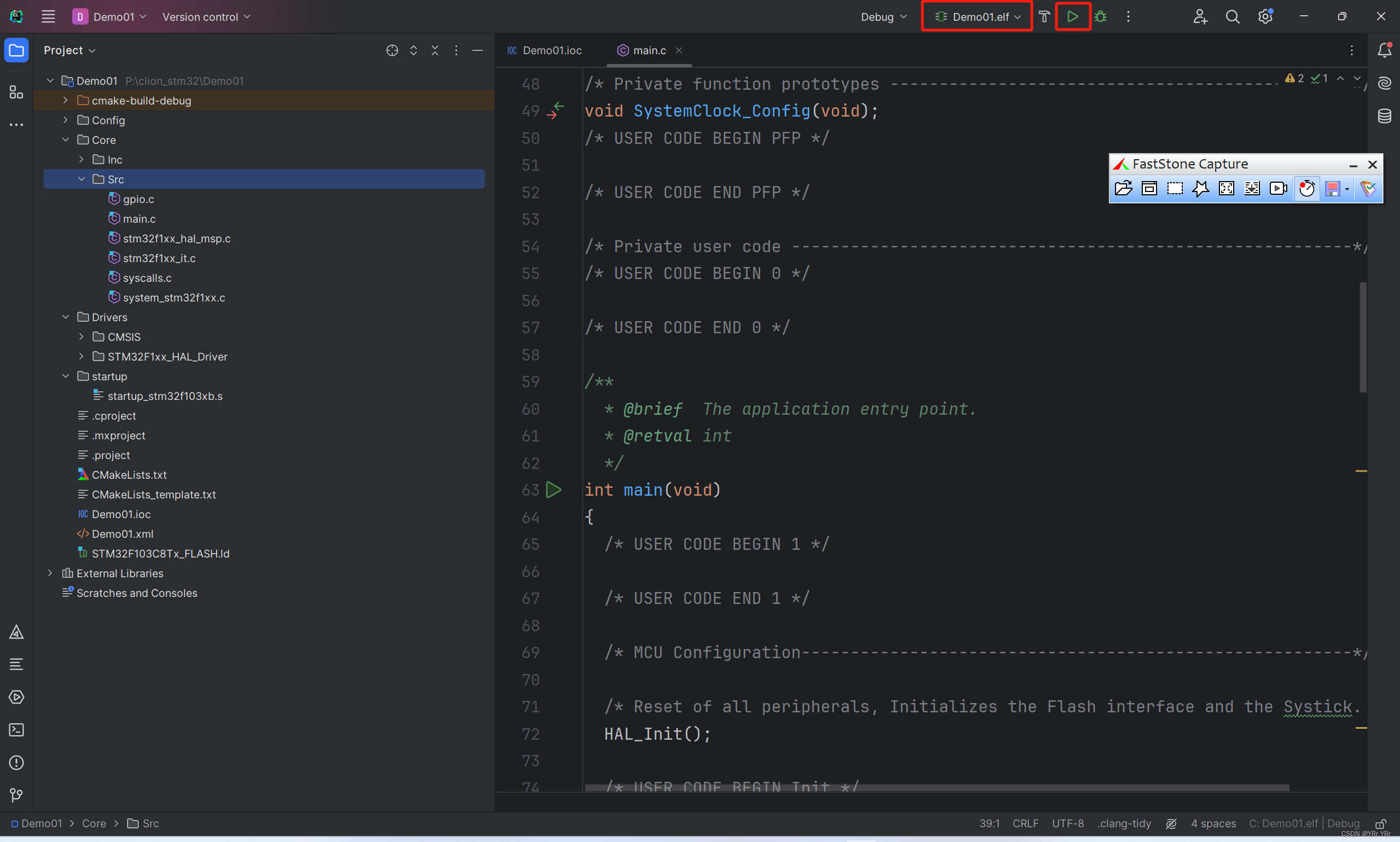
Task: Click editor vertical scrollbar thumb
Action: 1363,337
